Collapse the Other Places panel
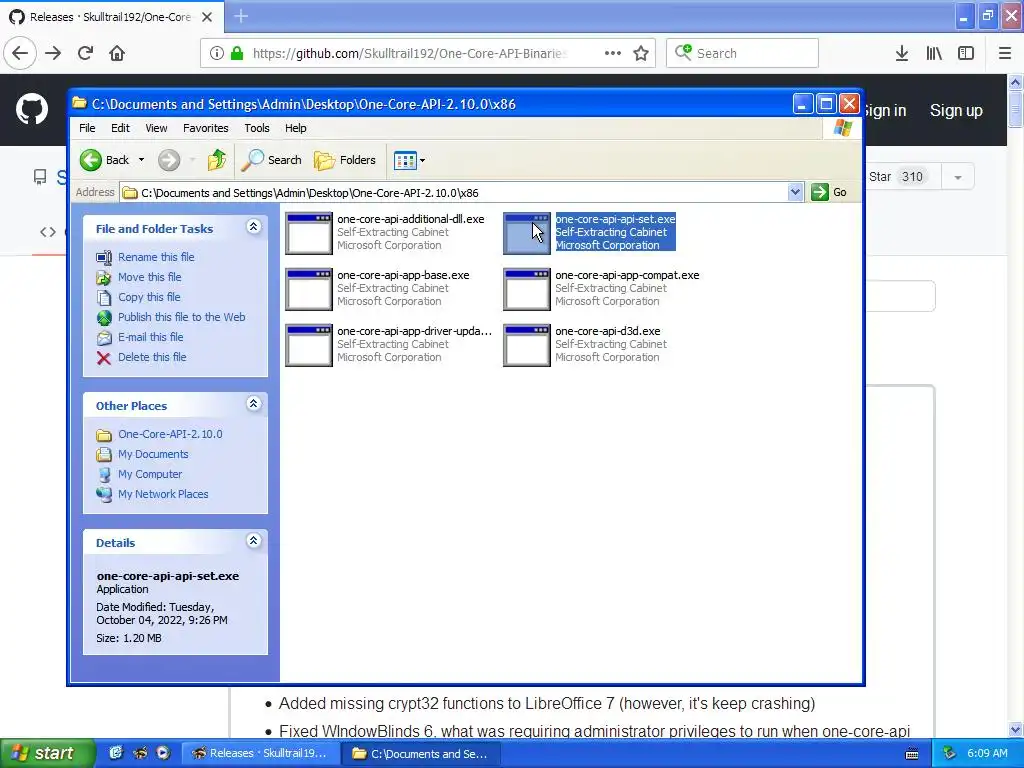Image resolution: width=1024 pixels, height=768 pixels. 253,404
